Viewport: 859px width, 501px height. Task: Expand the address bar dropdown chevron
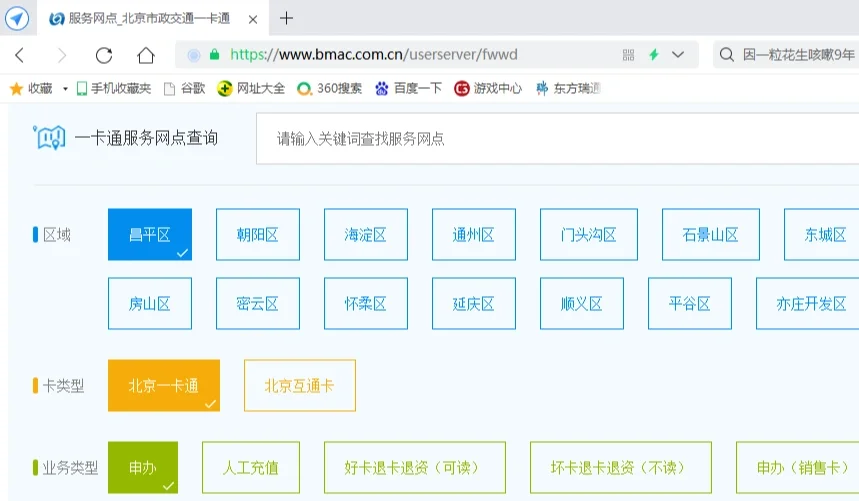[679, 55]
